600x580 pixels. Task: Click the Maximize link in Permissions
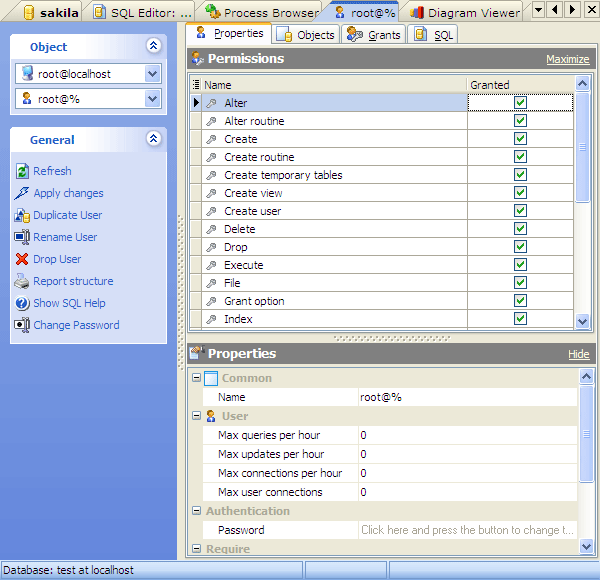click(x=567, y=59)
